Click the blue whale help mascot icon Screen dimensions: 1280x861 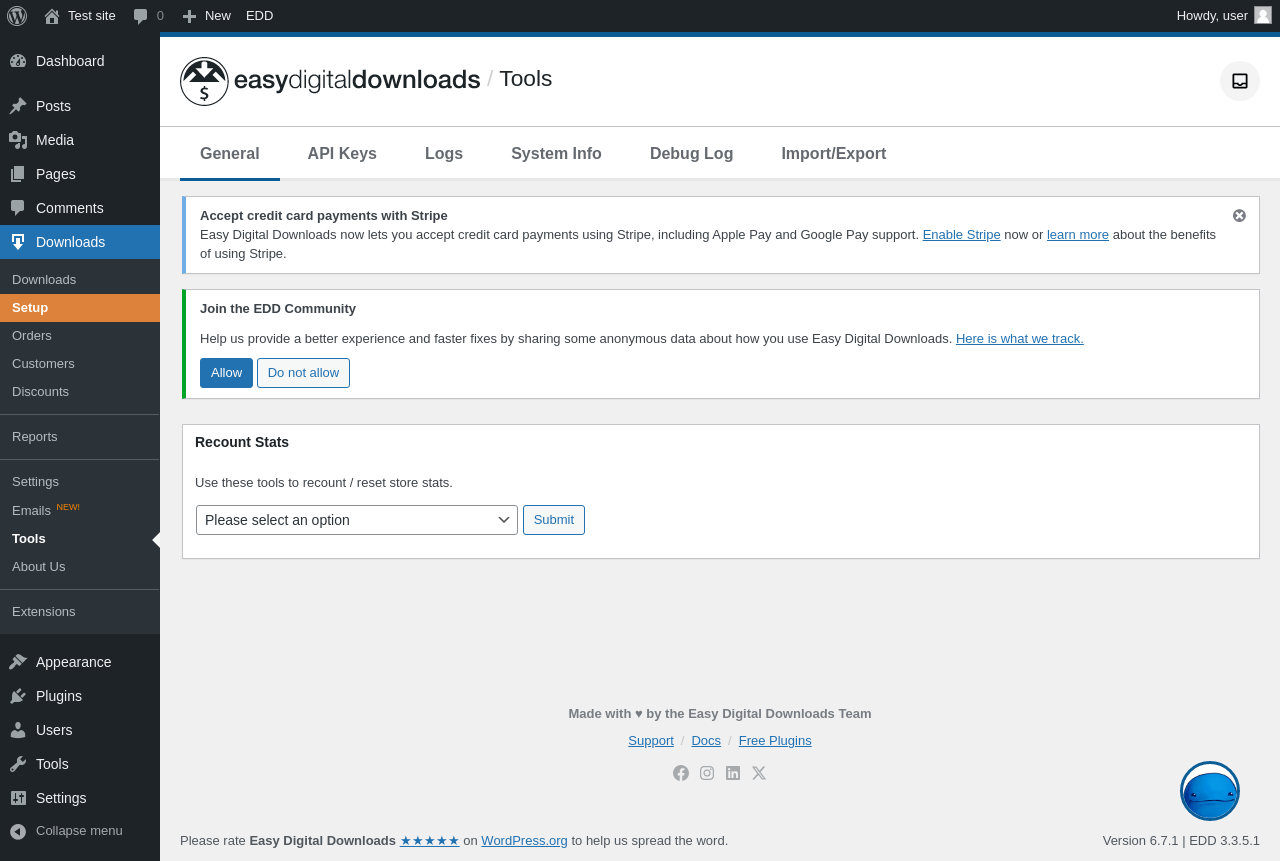(x=1210, y=791)
